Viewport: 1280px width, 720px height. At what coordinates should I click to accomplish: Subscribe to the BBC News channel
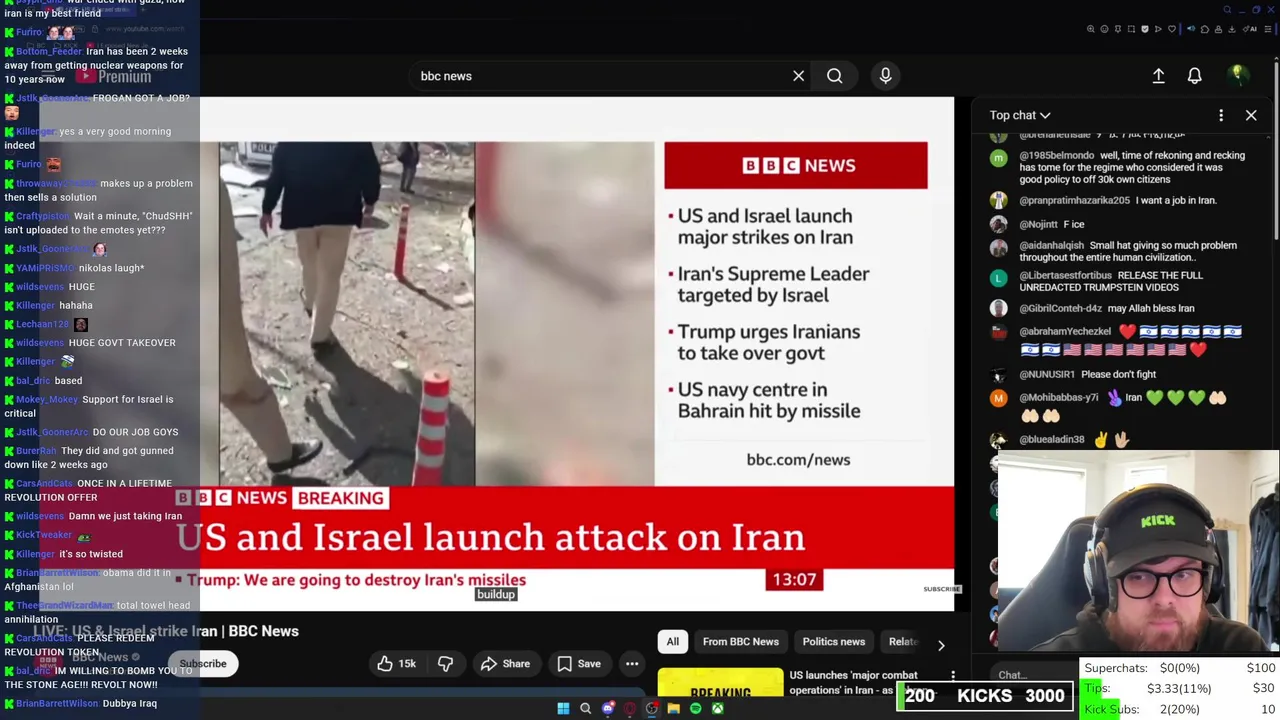(x=203, y=664)
